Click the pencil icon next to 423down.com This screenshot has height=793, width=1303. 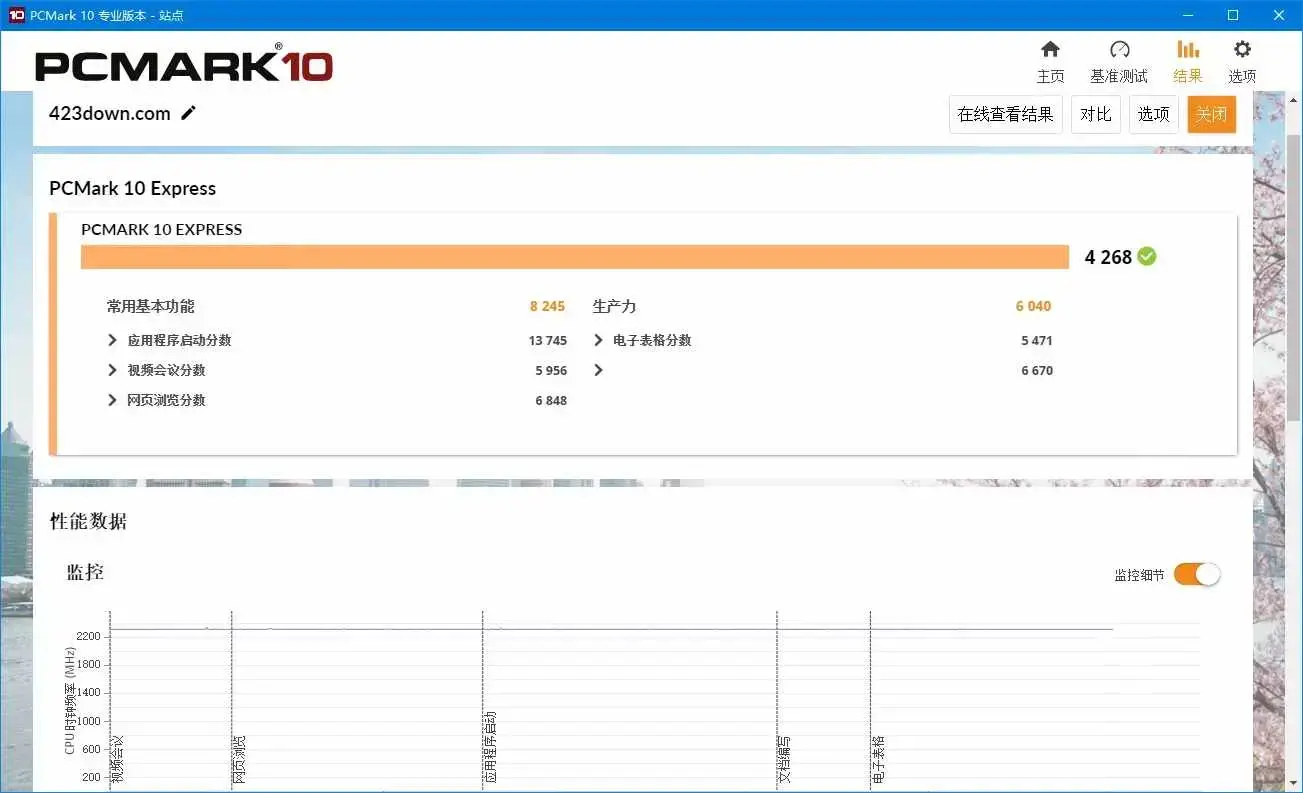(189, 113)
